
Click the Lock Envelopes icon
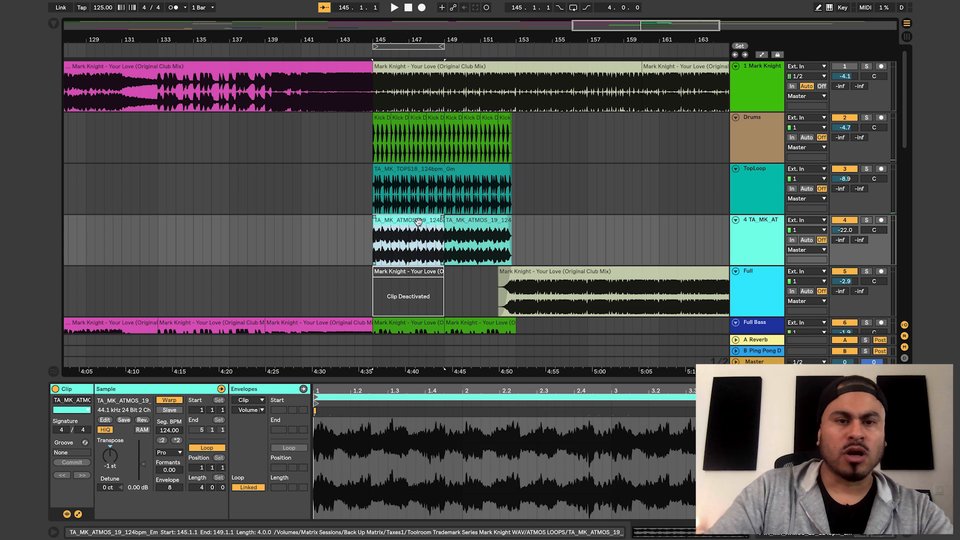click(777, 54)
